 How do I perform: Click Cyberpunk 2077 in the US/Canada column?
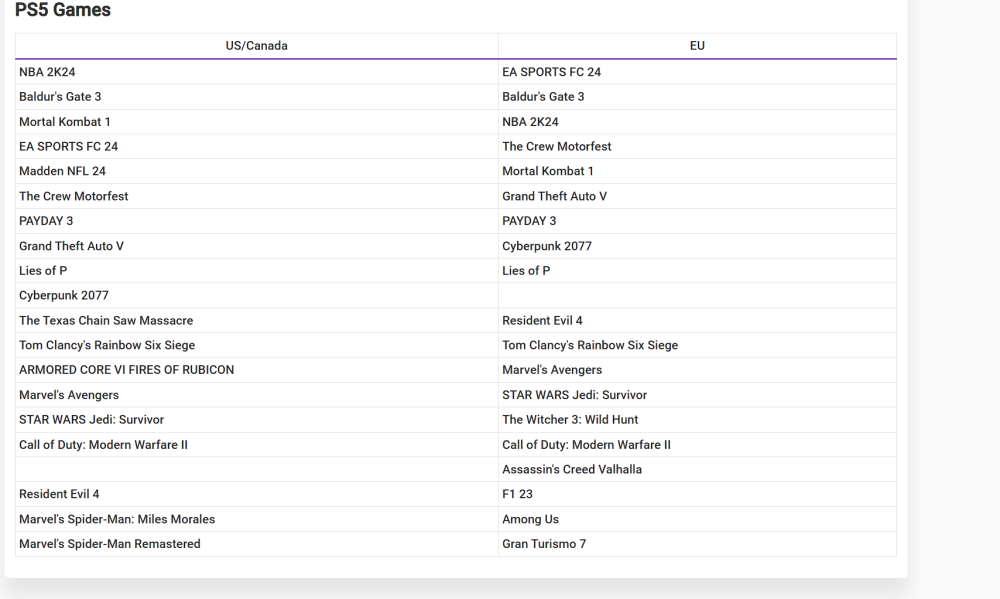pos(64,296)
